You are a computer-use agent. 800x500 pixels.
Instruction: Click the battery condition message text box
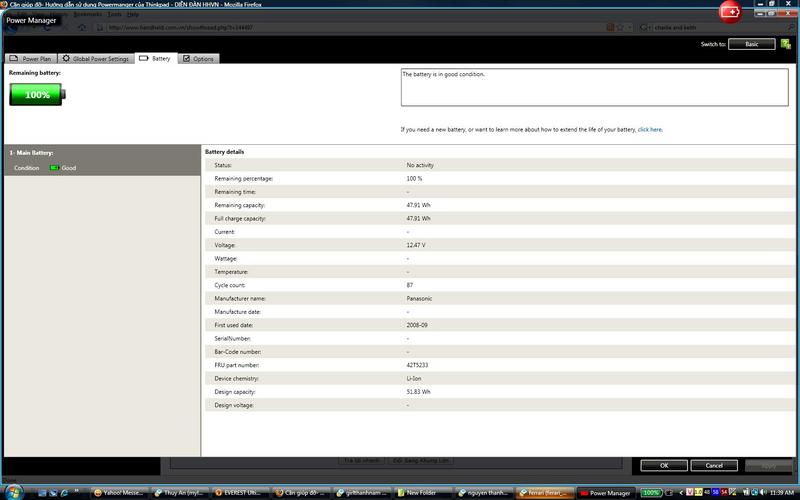click(594, 86)
